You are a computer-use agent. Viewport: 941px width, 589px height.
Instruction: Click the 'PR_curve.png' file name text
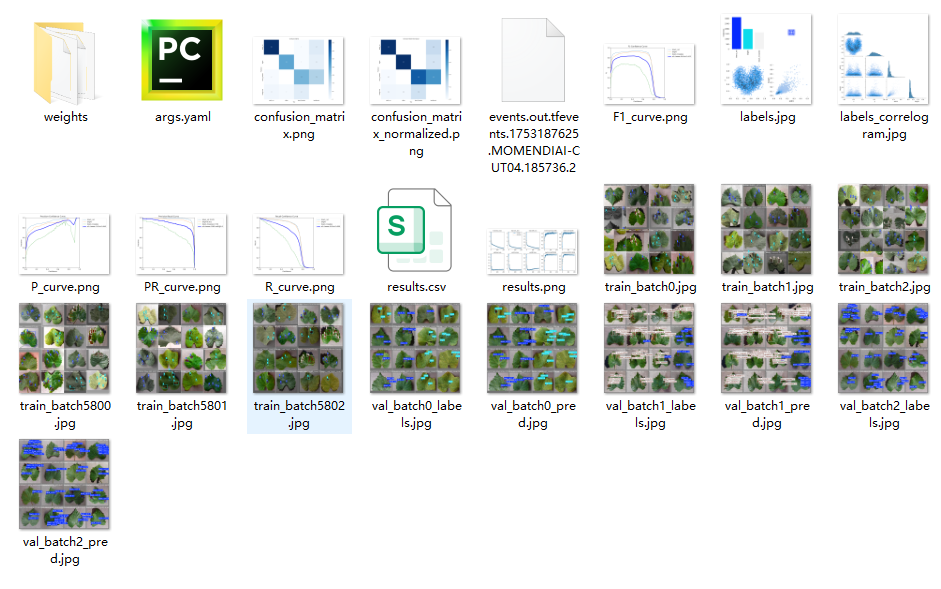click(x=182, y=287)
